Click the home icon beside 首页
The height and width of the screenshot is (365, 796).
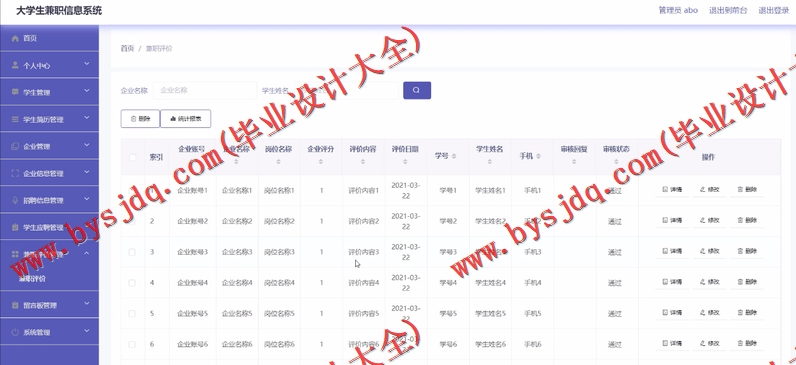(x=15, y=39)
